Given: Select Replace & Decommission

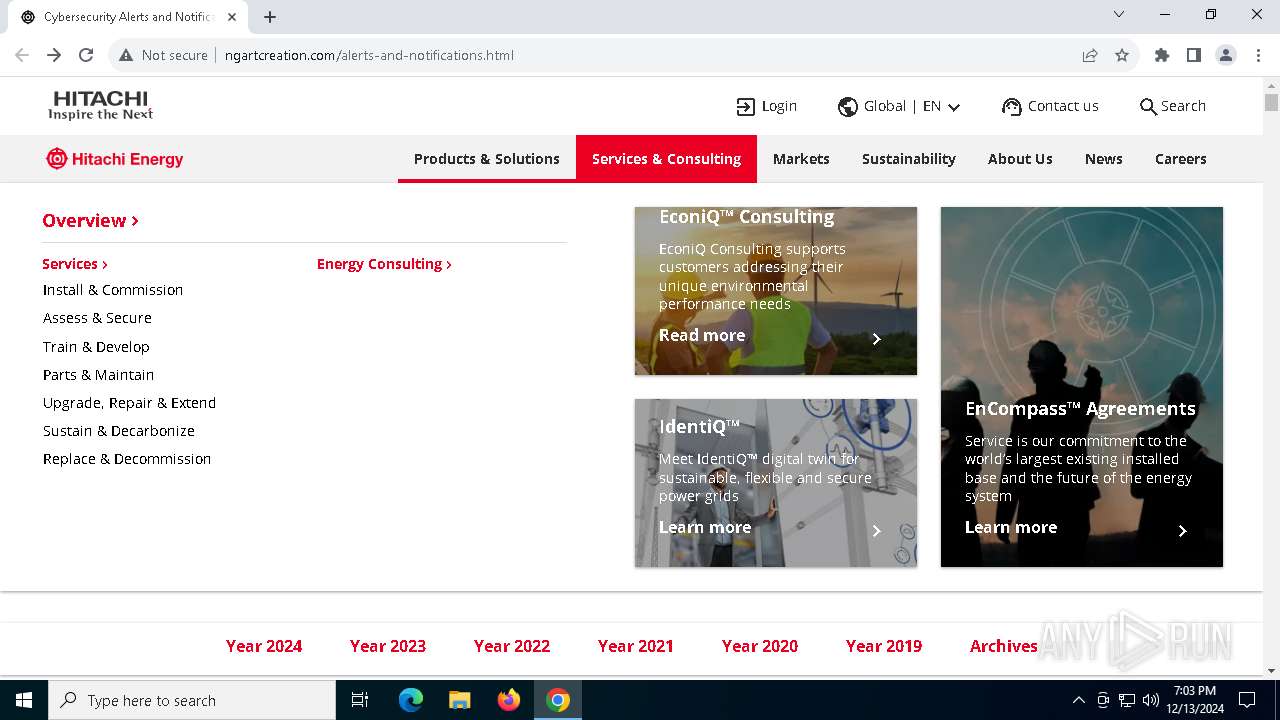Looking at the screenshot, I should [x=127, y=459].
